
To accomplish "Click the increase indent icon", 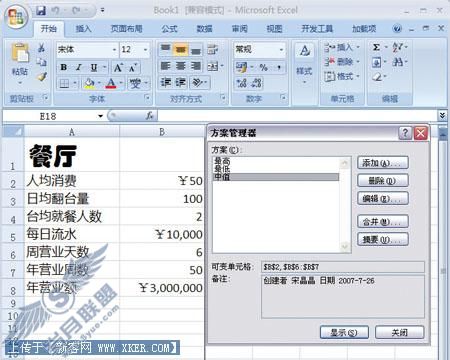I will point(180,82).
